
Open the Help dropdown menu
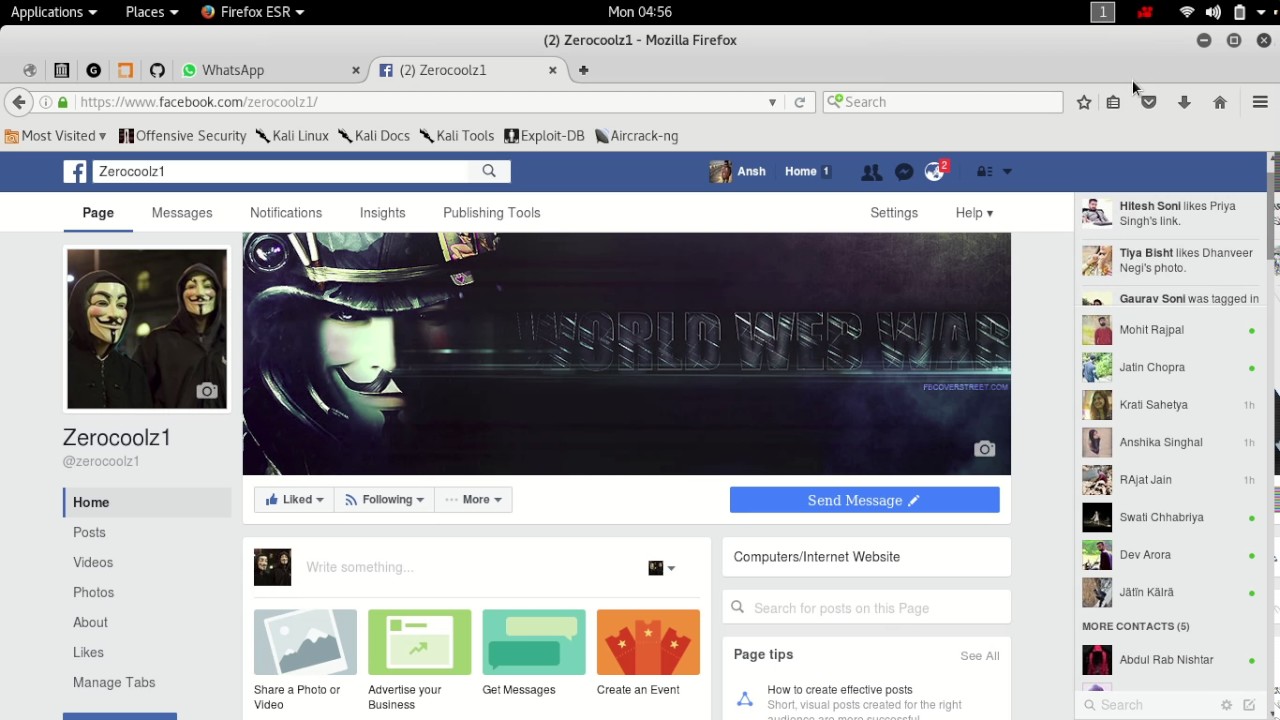(x=974, y=213)
